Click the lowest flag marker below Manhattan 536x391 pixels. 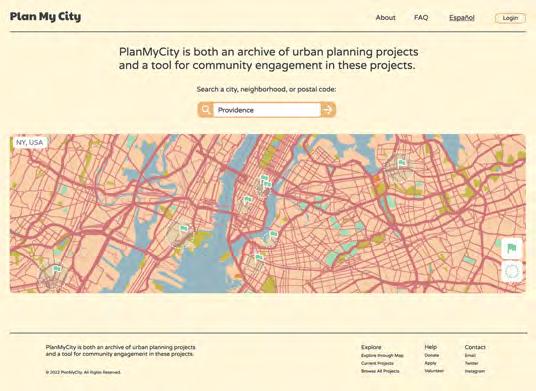(x=259, y=257)
